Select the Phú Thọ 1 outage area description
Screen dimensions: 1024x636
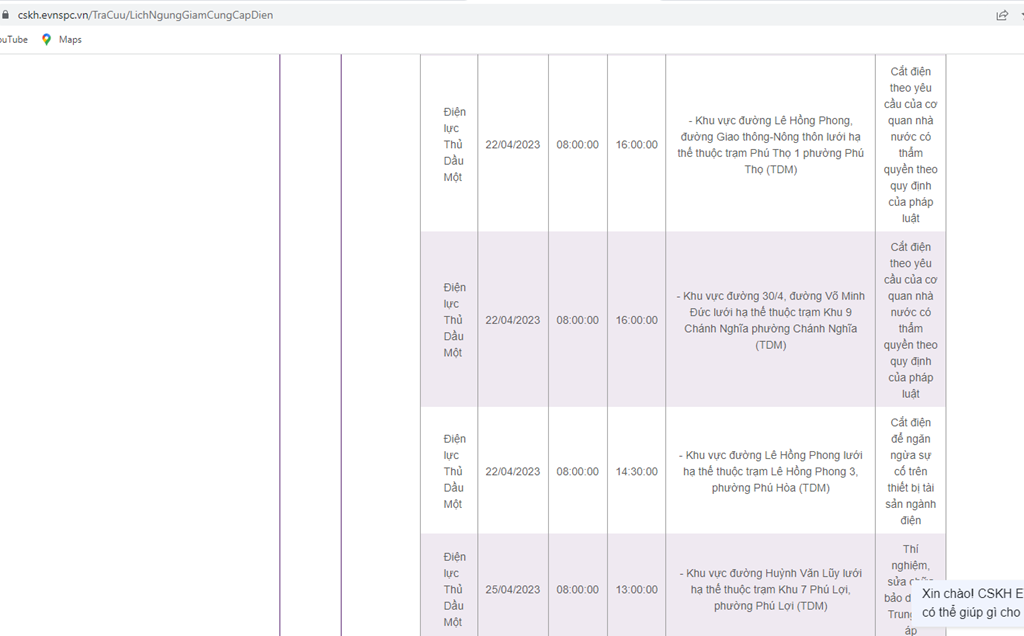[x=770, y=145]
